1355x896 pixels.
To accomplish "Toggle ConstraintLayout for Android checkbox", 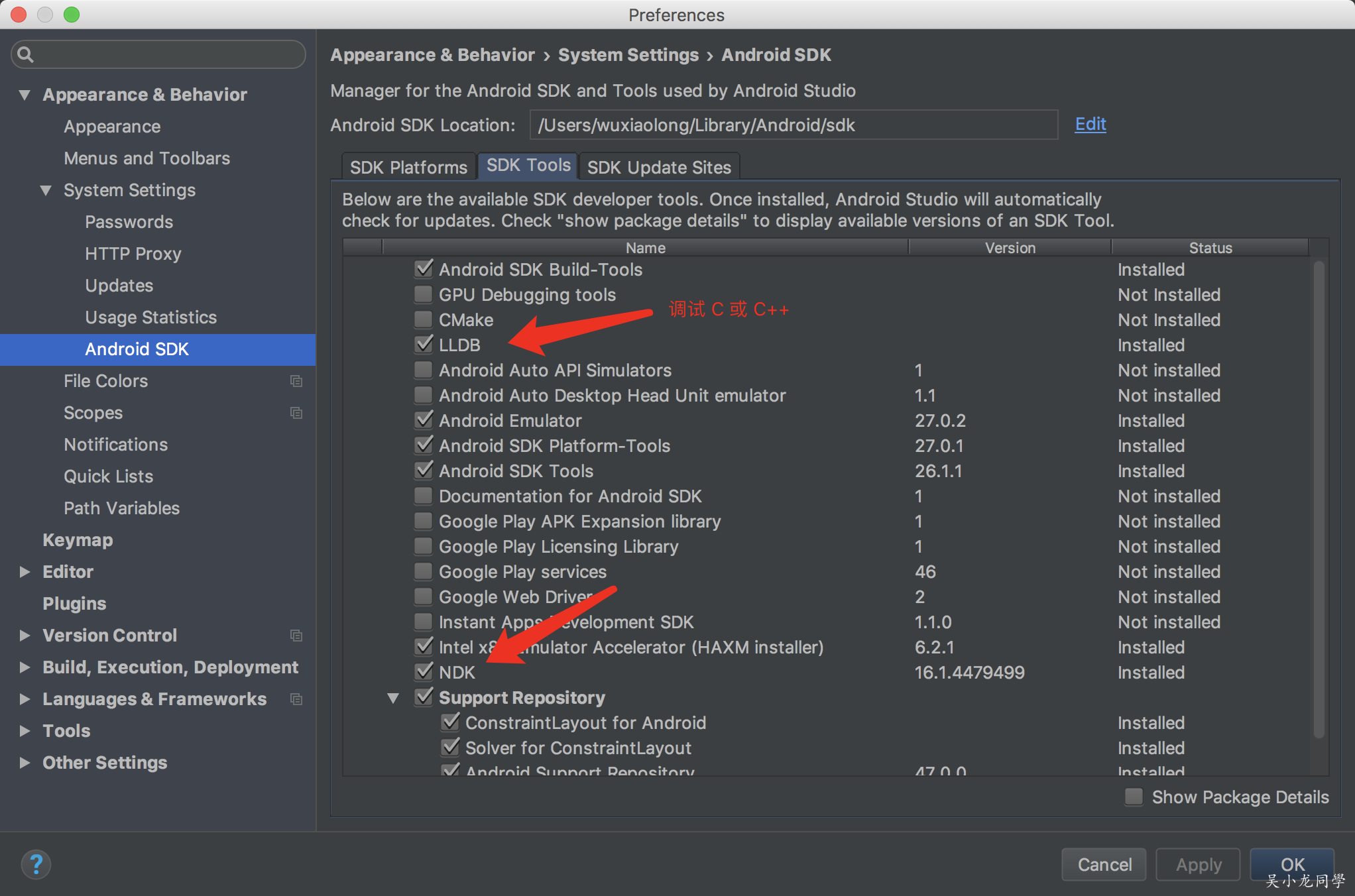I will pyautogui.click(x=449, y=722).
